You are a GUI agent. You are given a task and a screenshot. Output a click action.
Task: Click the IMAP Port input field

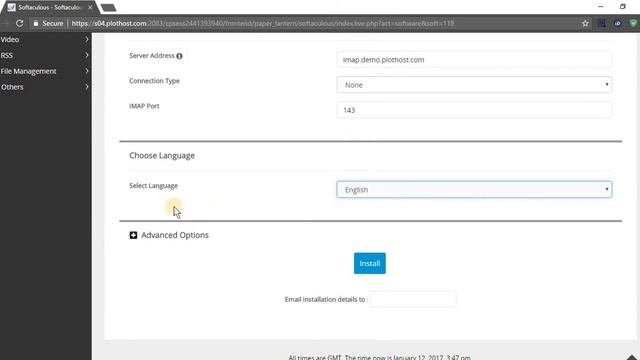point(474,110)
